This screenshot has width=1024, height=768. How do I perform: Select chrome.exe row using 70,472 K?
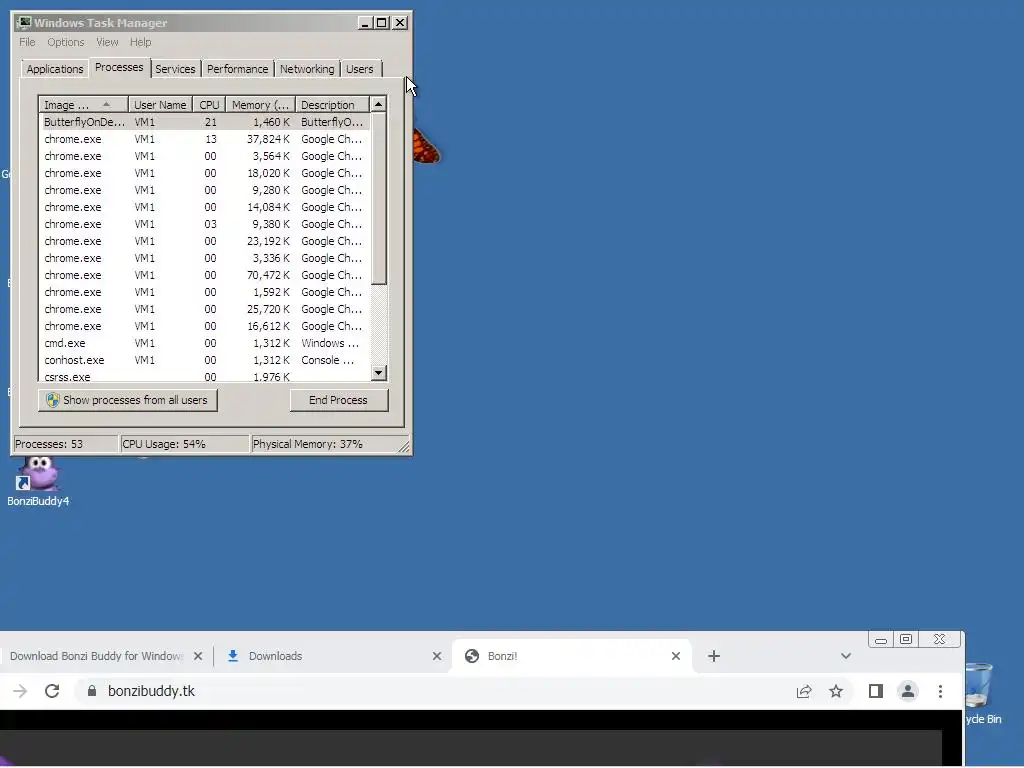204,275
